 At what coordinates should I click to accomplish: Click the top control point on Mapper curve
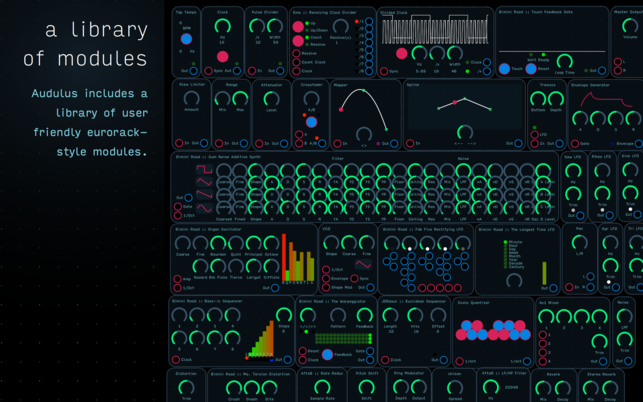tap(363, 92)
